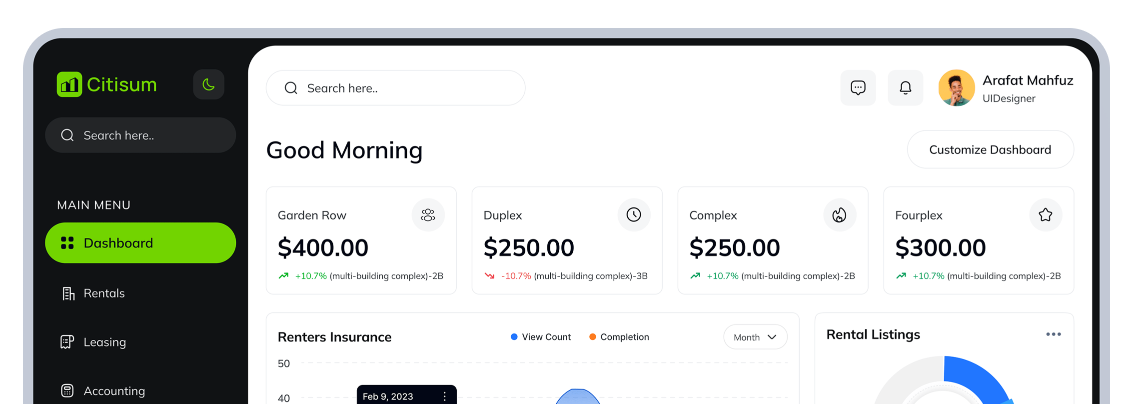
Task: Open Arafat Mahfuz profile avatar
Action: point(956,88)
